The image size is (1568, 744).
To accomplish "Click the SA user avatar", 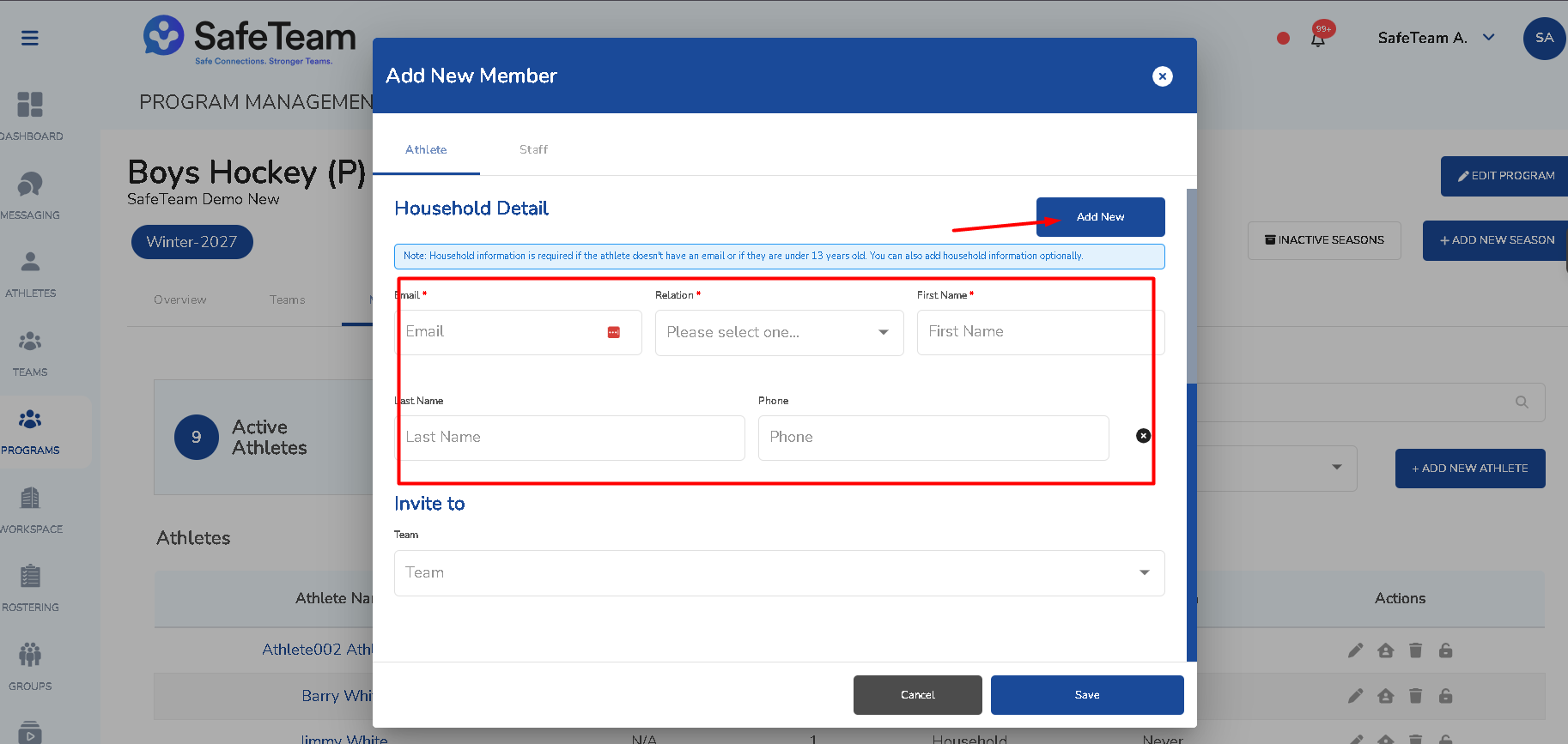I will coord(1544,38).
